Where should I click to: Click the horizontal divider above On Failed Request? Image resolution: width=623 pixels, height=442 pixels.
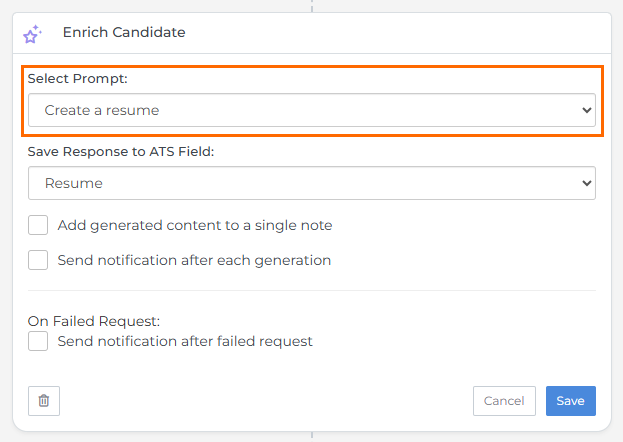(x=311, y=291)
